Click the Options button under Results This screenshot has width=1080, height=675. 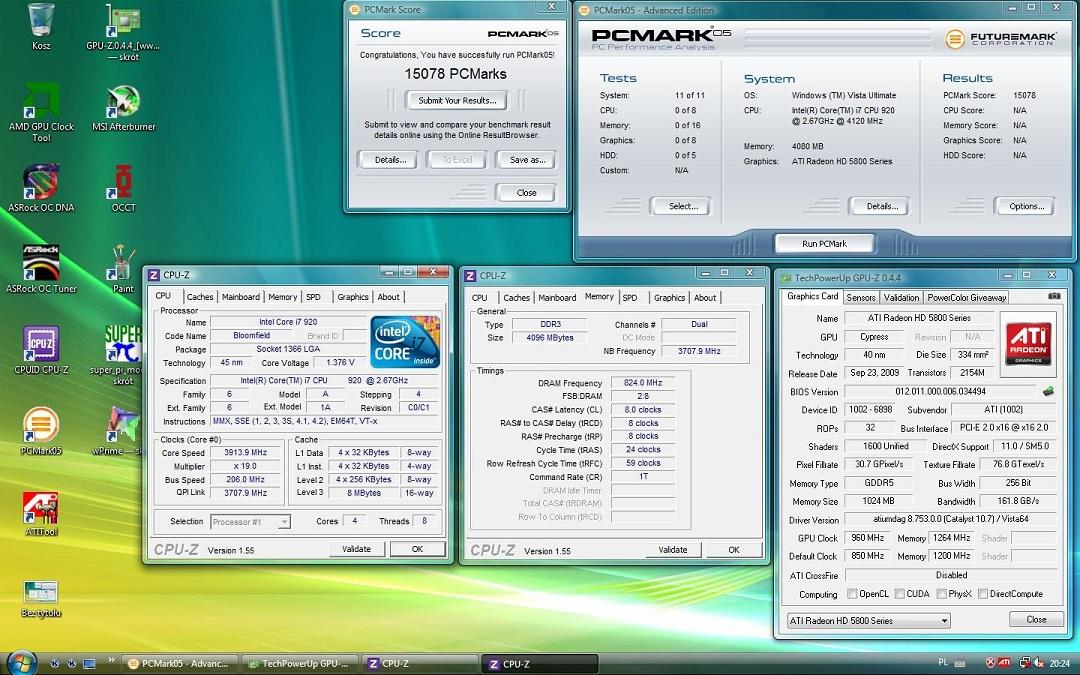tap(1026, 206)
